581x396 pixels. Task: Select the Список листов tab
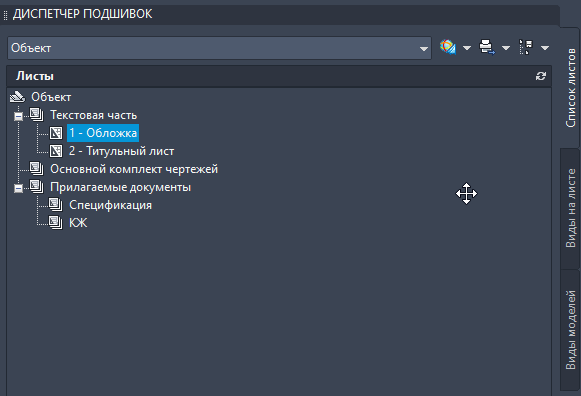tap(570, 88)
